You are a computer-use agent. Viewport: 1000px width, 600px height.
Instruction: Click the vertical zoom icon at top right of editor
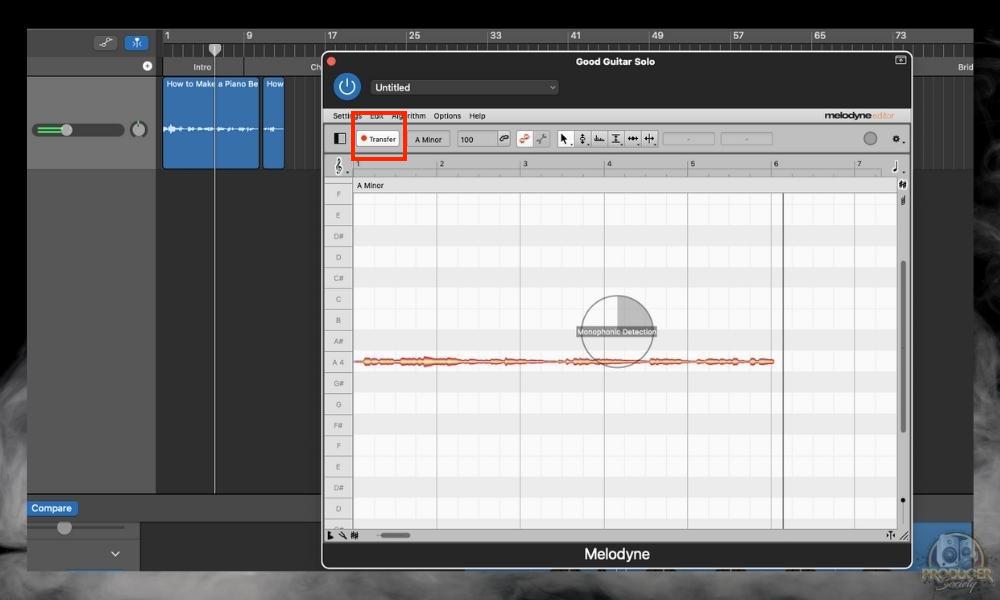(902, 185)
